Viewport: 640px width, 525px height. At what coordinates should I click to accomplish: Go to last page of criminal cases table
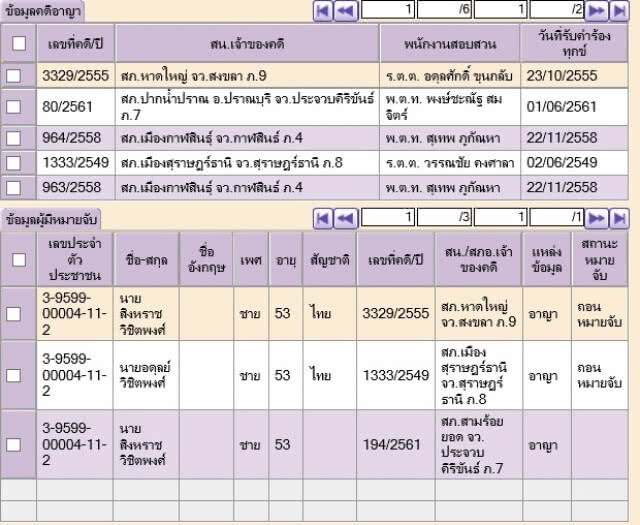pyautogui.click(x=619, y=11)
